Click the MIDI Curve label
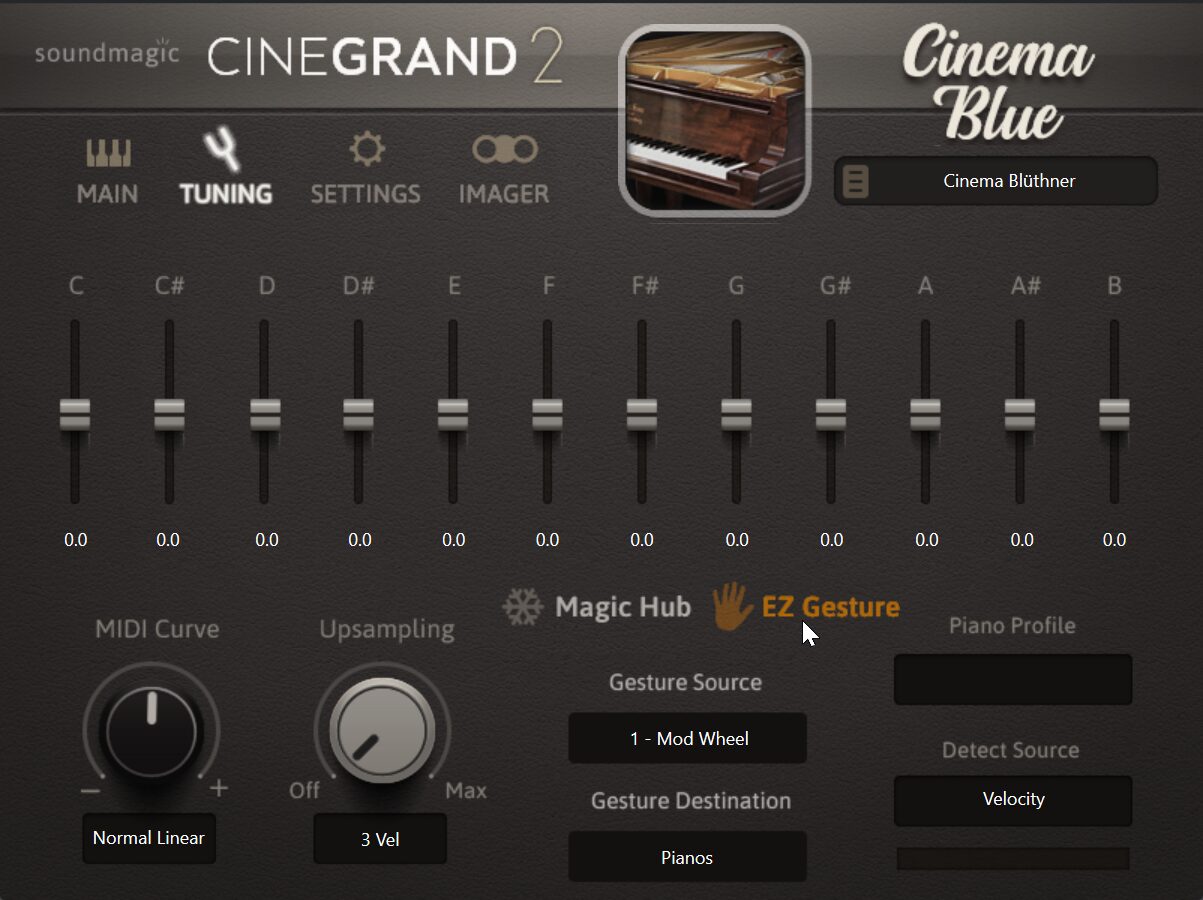The height and width of the screenshot is (900, 1203). click(x=157, y=629)
